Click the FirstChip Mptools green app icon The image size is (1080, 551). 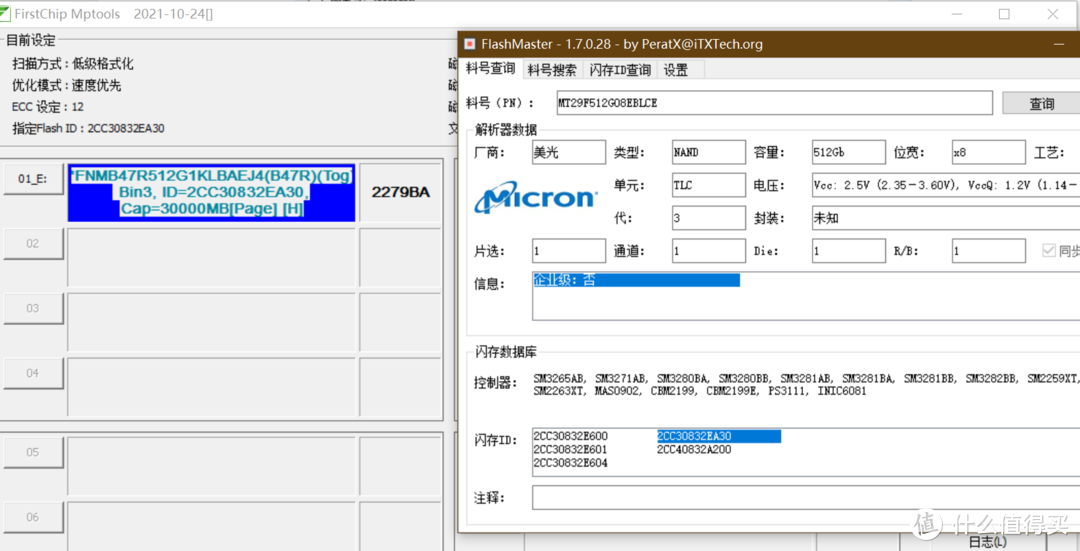(4, 14)
